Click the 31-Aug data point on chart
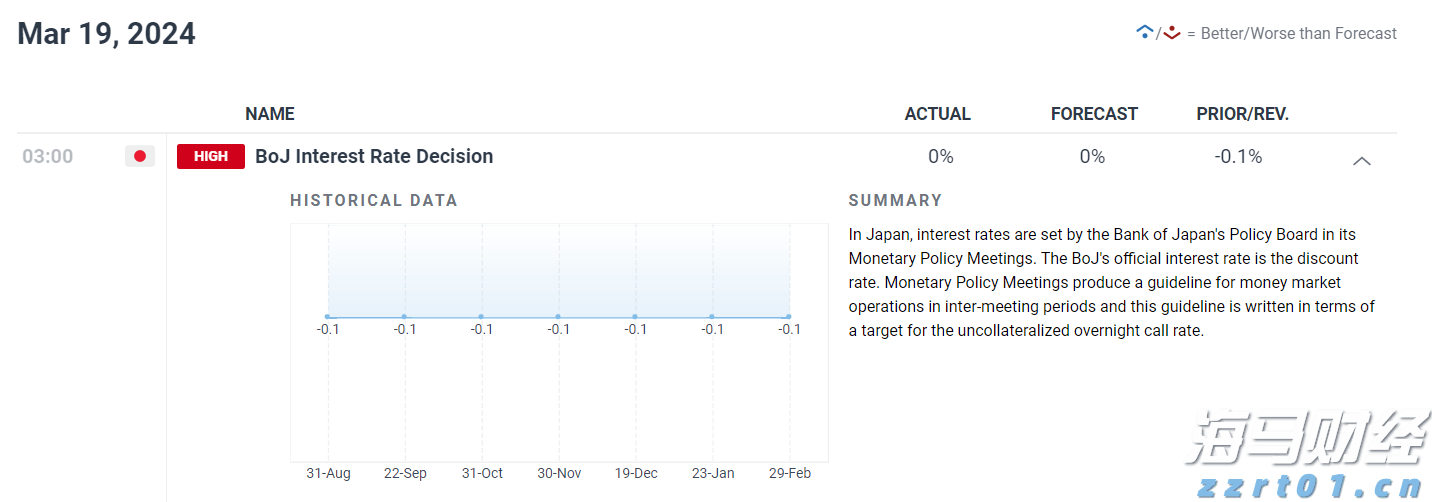The width and height of the screenshot is (1432, 502). tap(328, 317)
